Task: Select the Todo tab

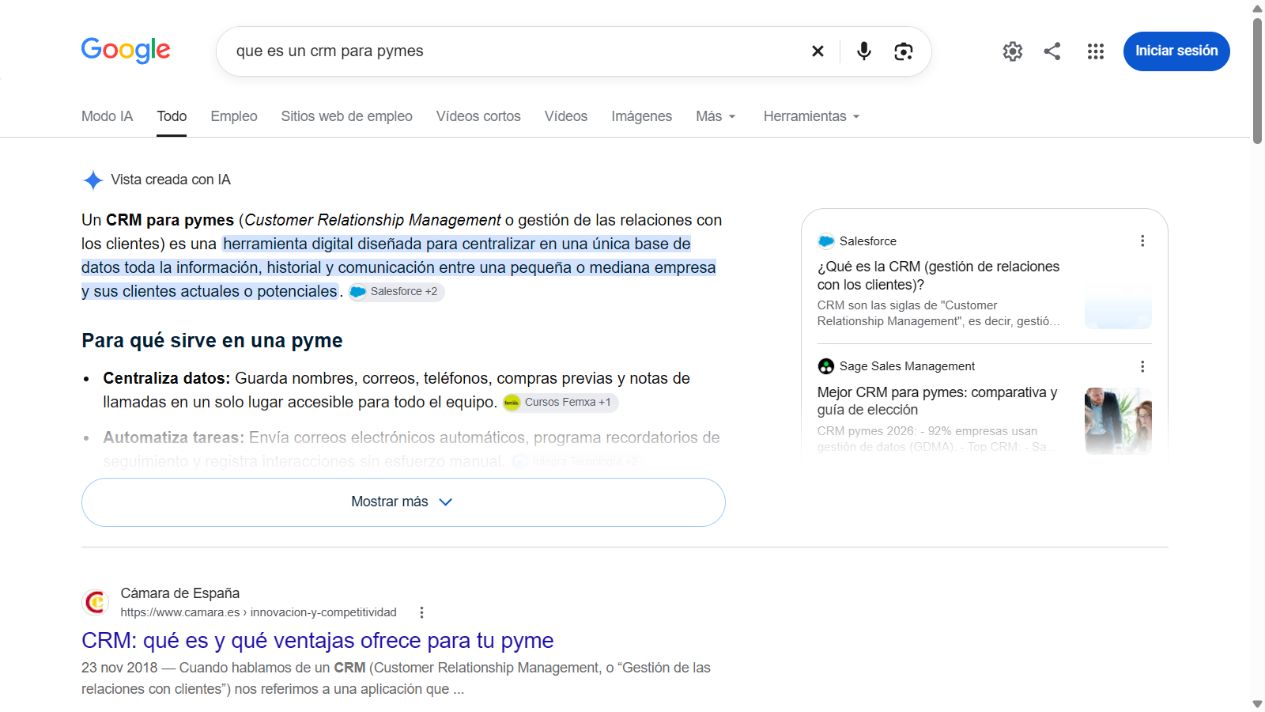Action: [x=172, y=116]
